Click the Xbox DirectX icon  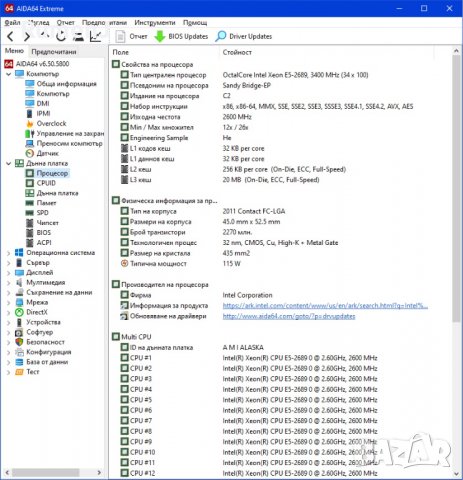point(19,312)
